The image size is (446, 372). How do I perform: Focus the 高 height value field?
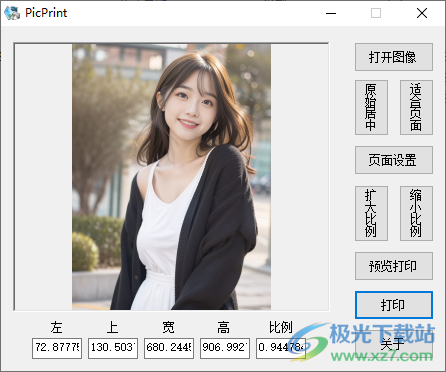(x=225, y=348)
